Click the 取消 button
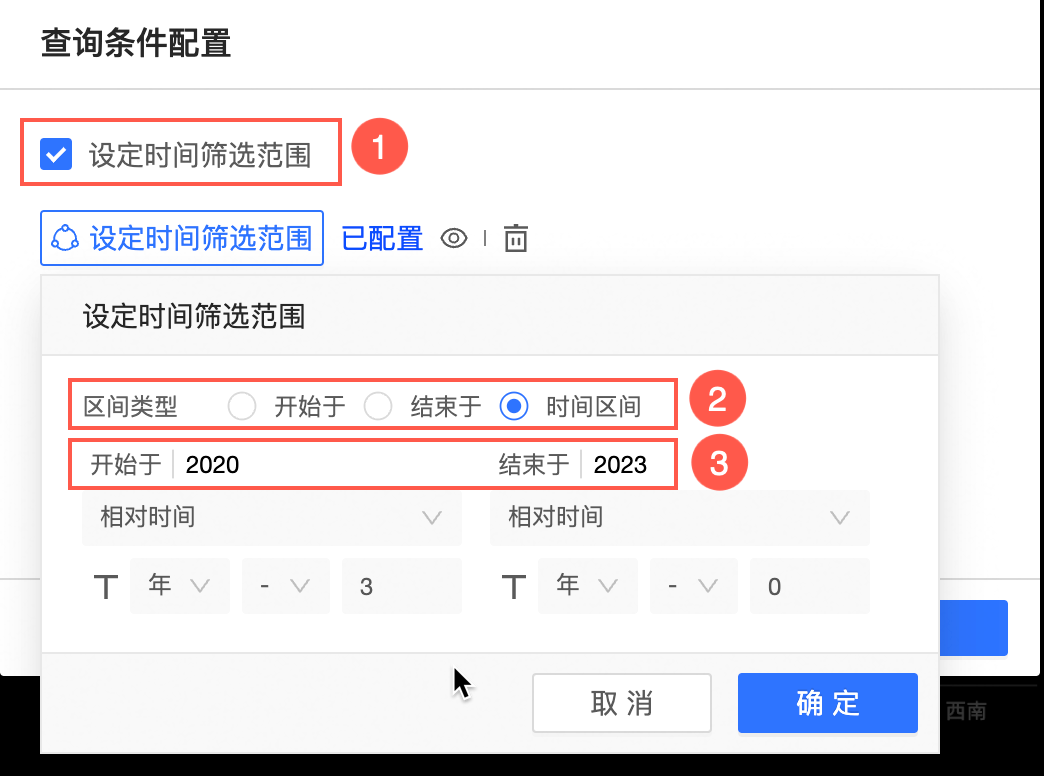 (622, 703)
